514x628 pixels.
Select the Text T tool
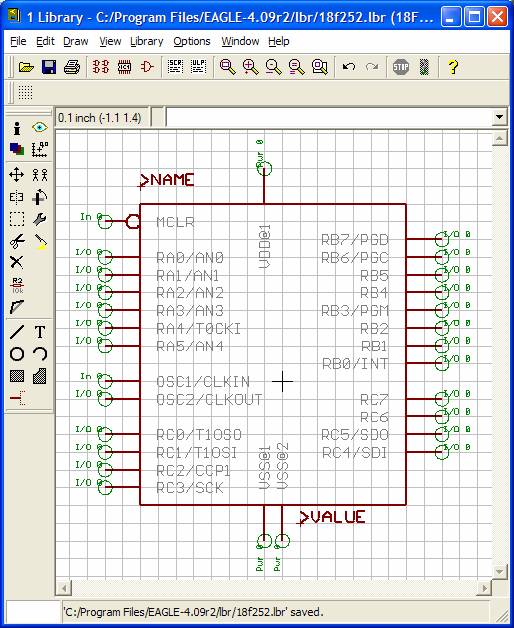tap(40, 332)
